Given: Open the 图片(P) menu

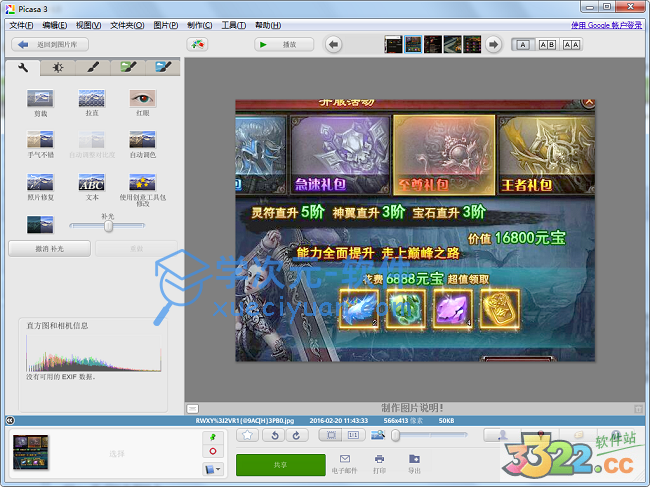Looking at the screenshot, I should (166, 25).
